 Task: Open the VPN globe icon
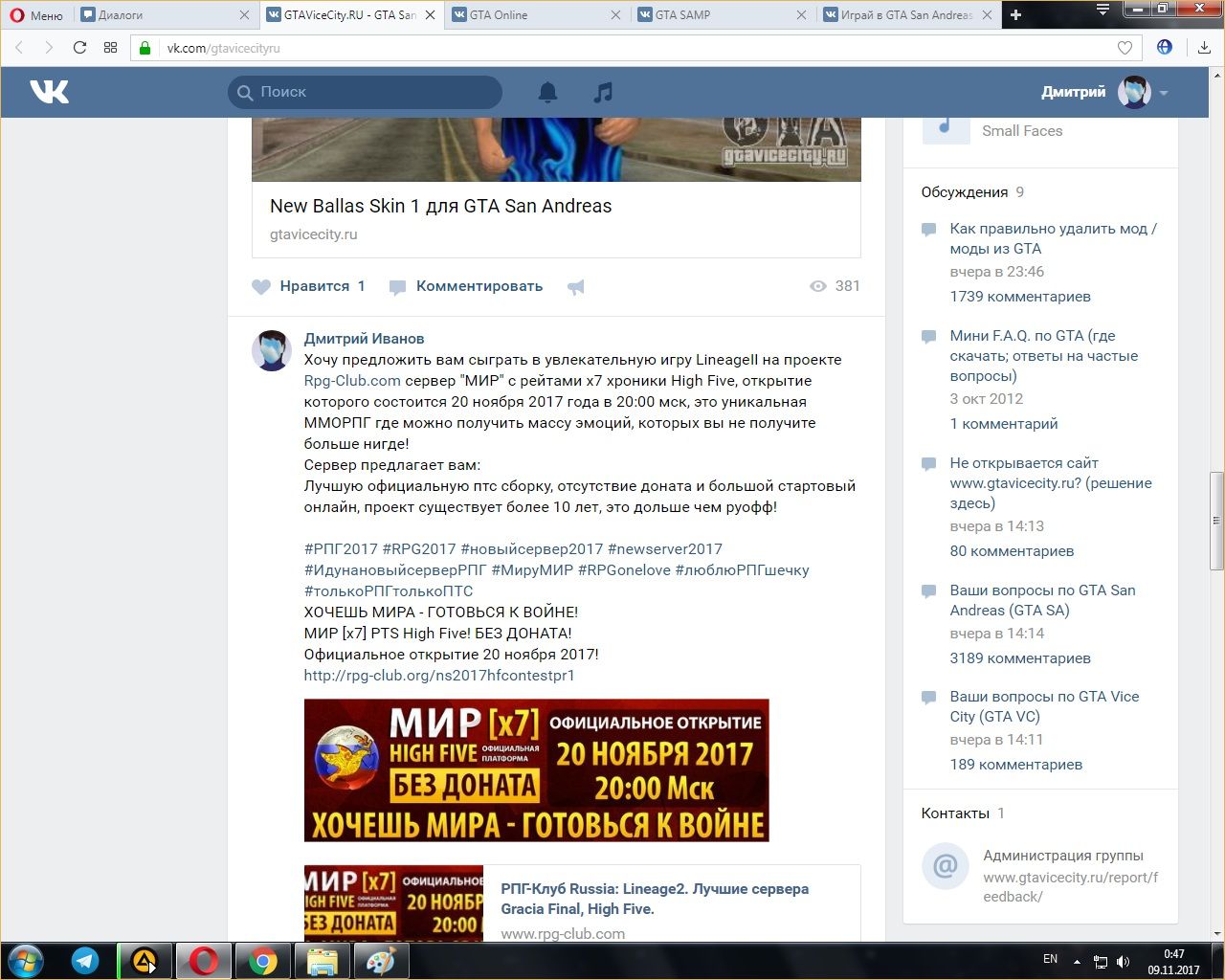1164,47
